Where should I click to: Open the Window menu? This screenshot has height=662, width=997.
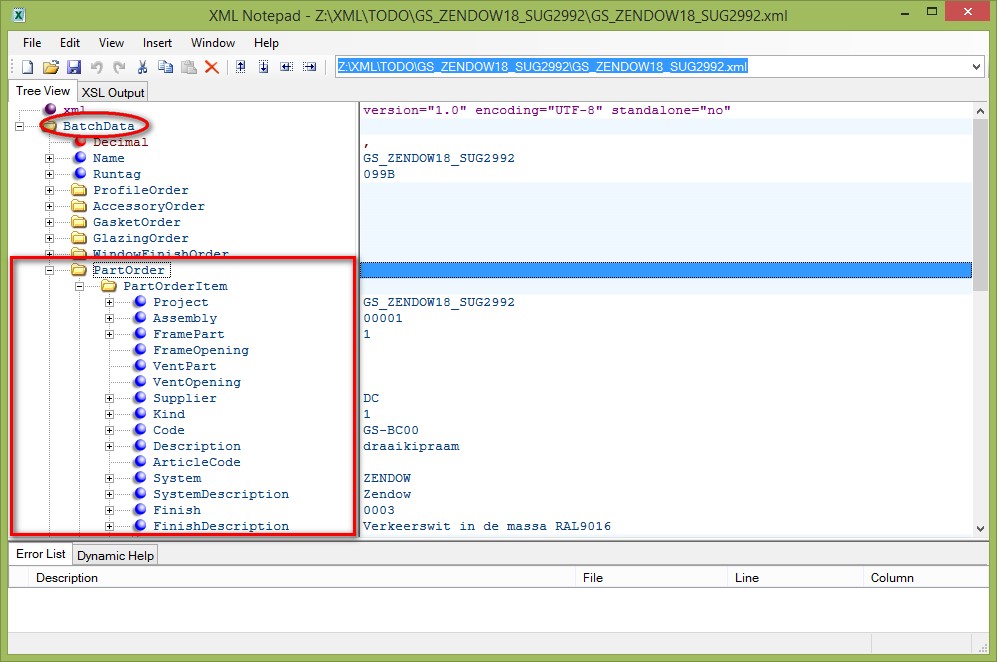pyautogui.click(x=213, y=43)
